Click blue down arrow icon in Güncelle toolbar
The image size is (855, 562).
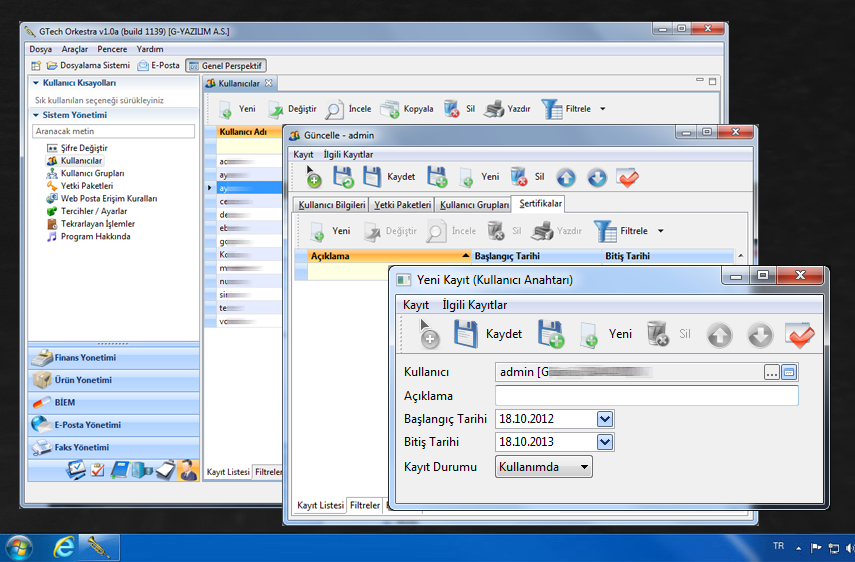pyautogui.click(x=597, y=177)
